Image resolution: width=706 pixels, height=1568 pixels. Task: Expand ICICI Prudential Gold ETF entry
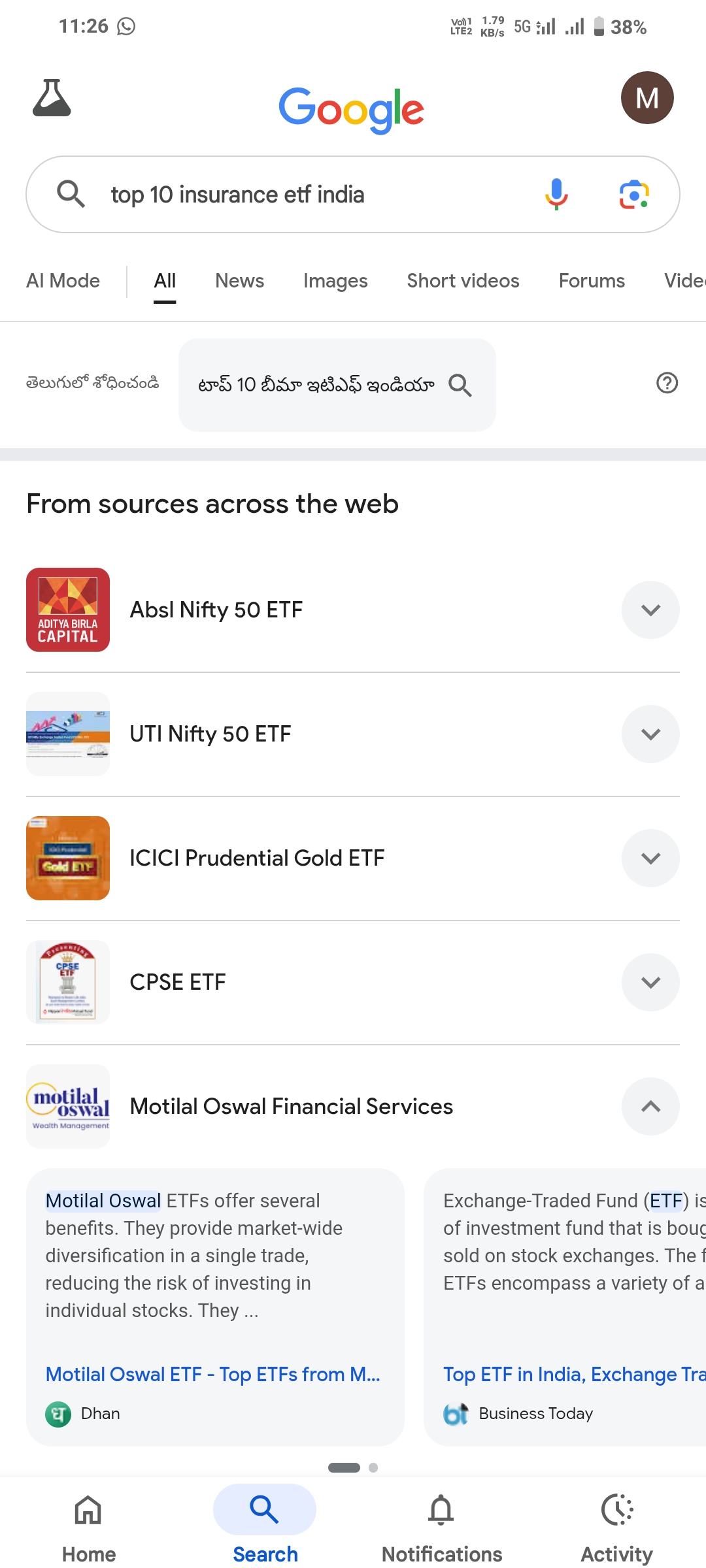[x=650, y=858]
